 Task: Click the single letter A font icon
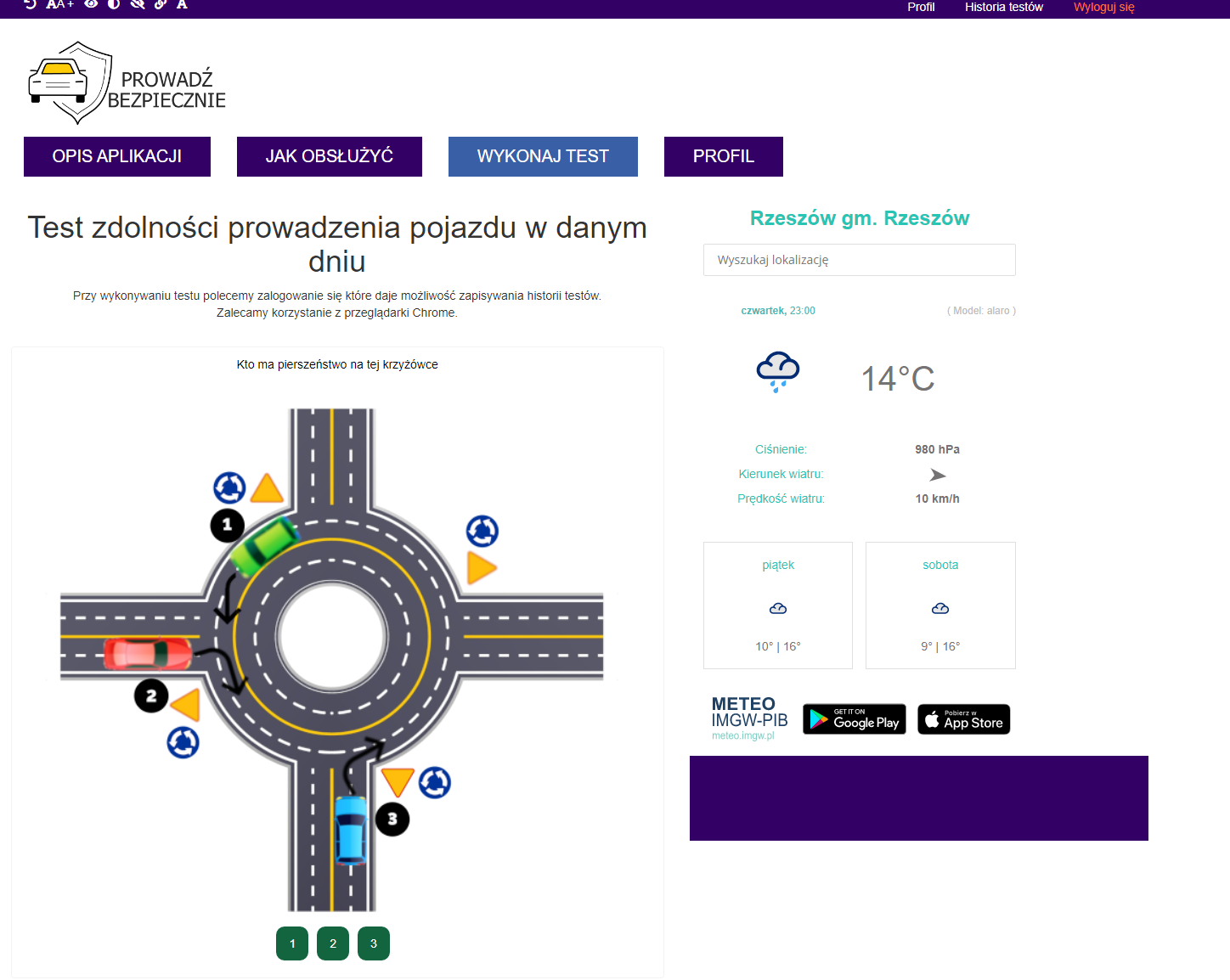pos(182,4)
